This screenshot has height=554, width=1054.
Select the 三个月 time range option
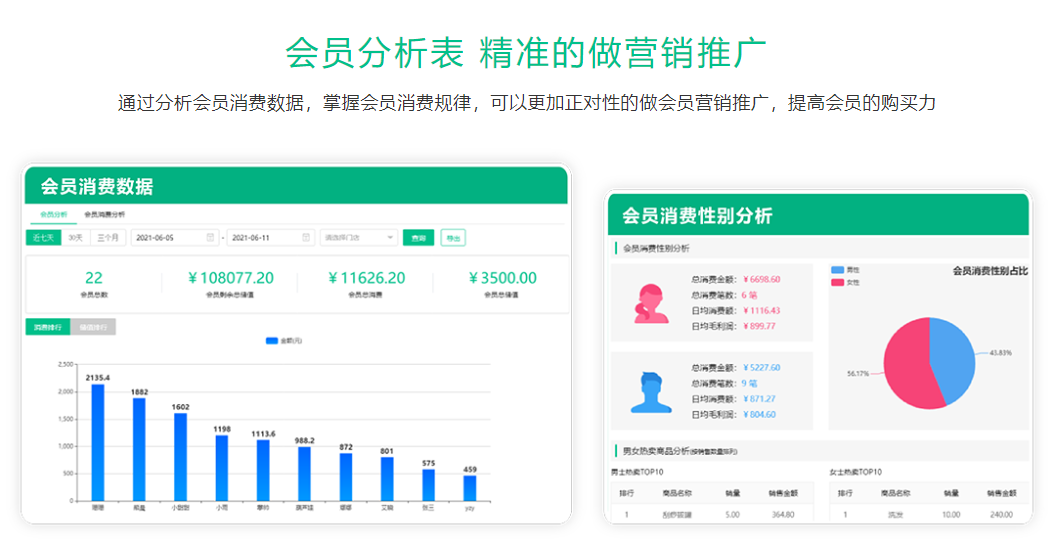point(108,238)
